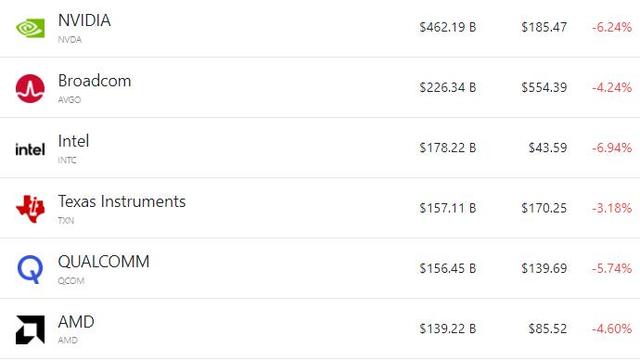Screen dimensions: 640x361
Task: Select QUALCOMM's -5.74% daily change
Action: [x=612, y=268]
